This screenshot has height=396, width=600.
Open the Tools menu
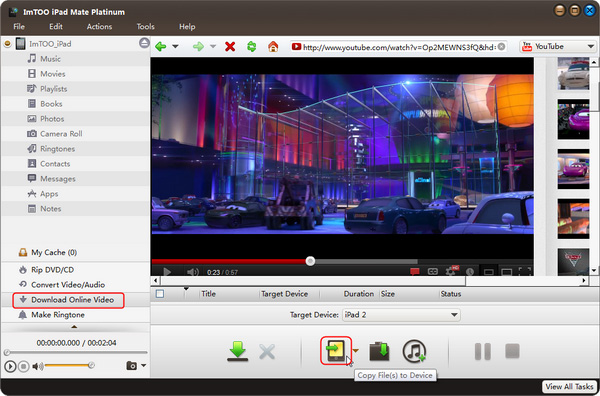145,27
